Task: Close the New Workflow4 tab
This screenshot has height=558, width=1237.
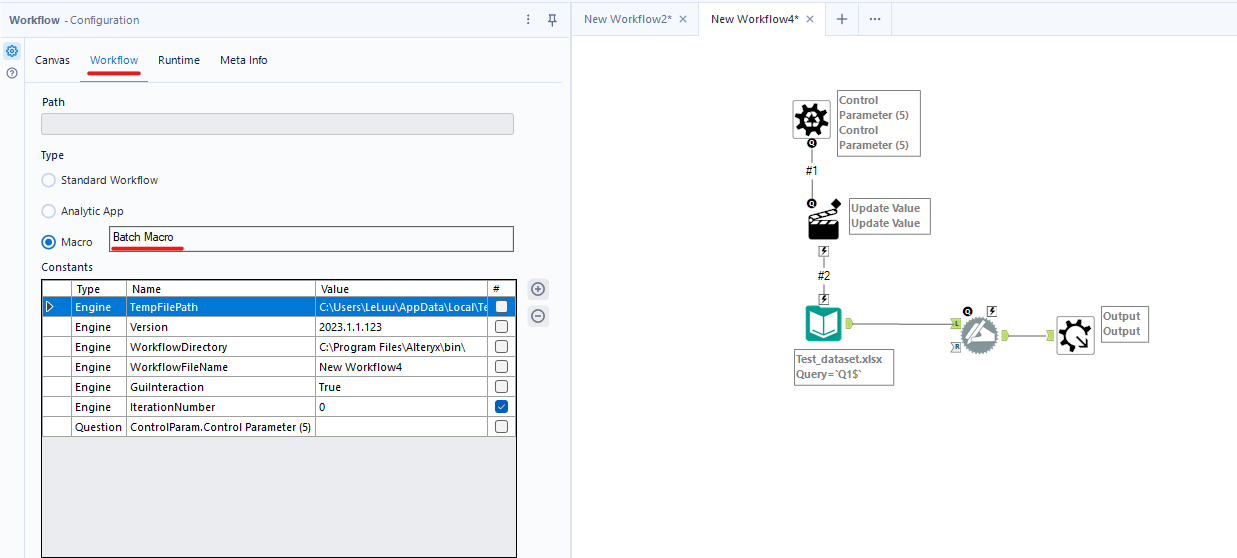Action: [x=810, y=19]
